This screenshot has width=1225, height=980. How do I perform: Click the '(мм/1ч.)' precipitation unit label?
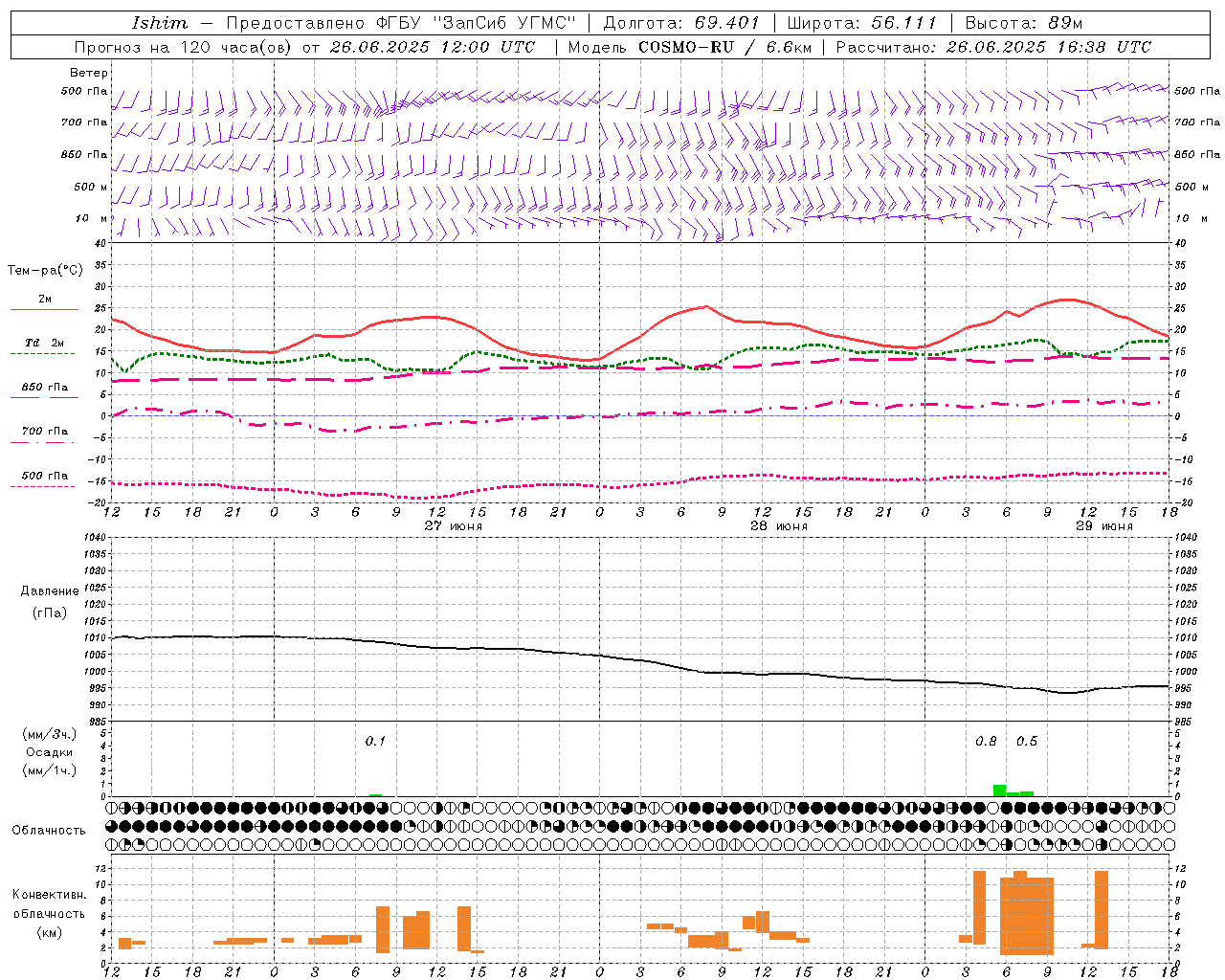(x=50, y=770)
